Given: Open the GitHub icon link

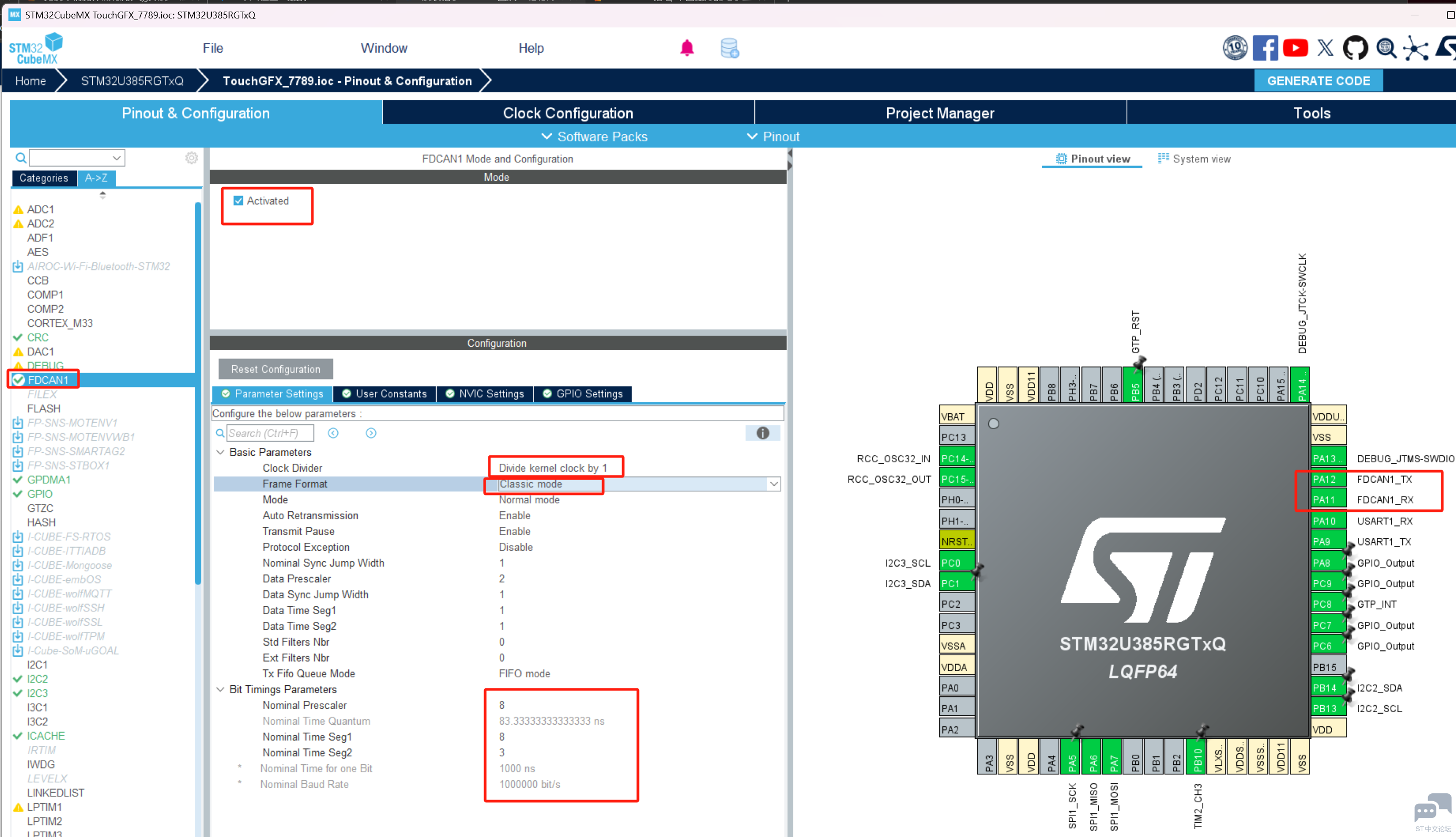Looking at the screenshot, I should coord(1355,48).
